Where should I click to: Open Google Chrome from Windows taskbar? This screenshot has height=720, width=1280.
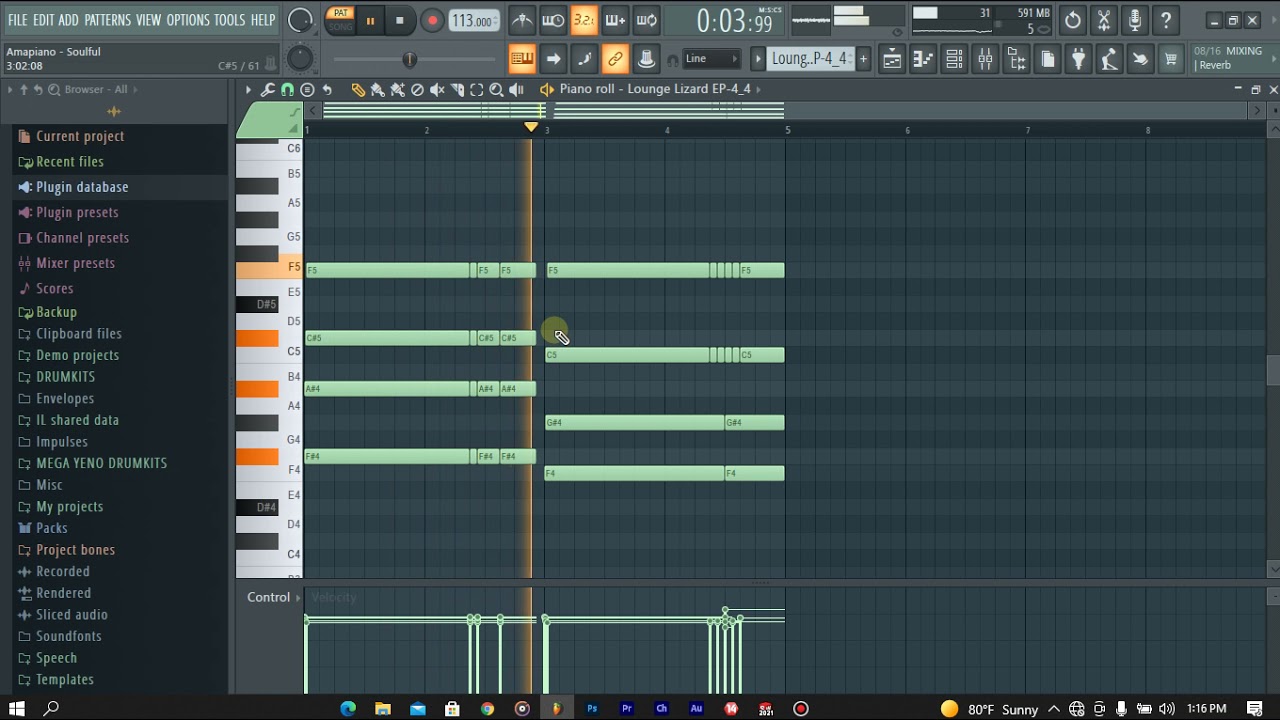point(487,709)
